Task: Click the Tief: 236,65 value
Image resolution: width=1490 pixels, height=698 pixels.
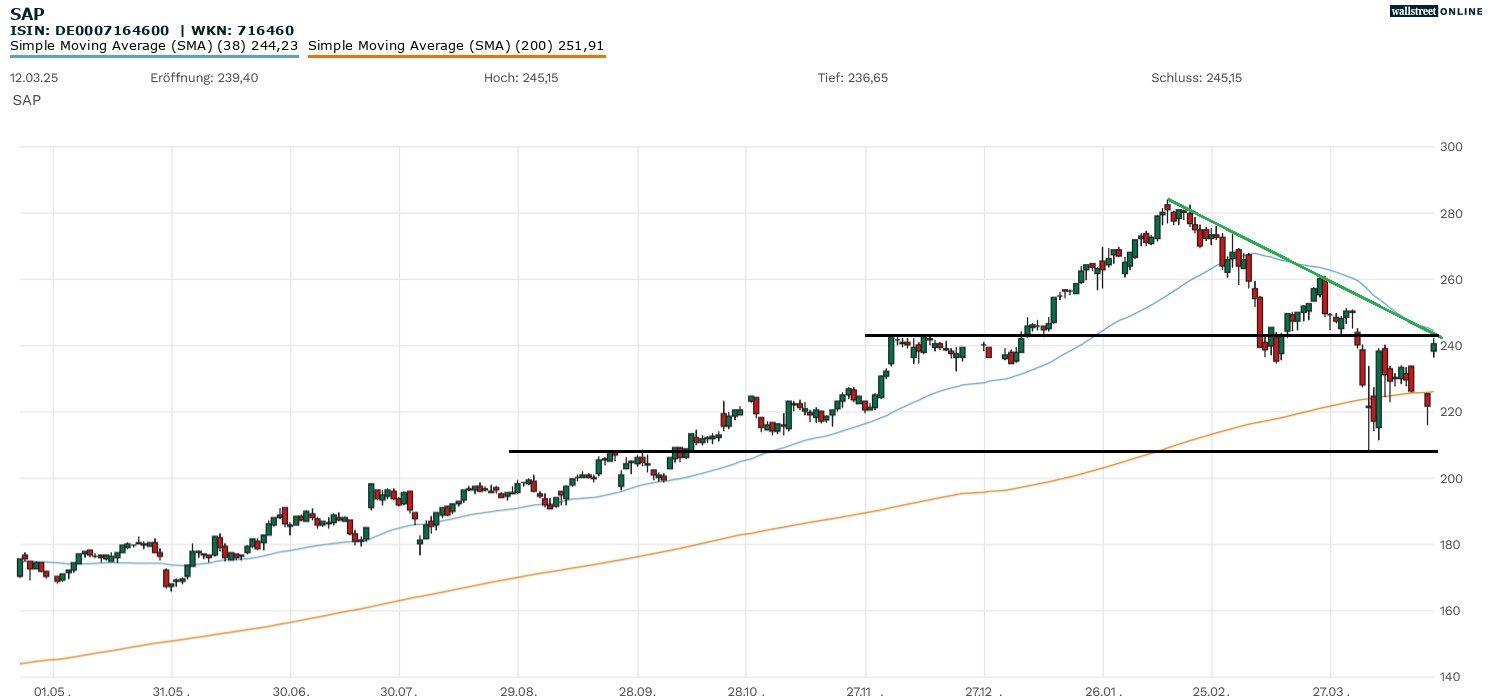Action: tap(853, 77)
